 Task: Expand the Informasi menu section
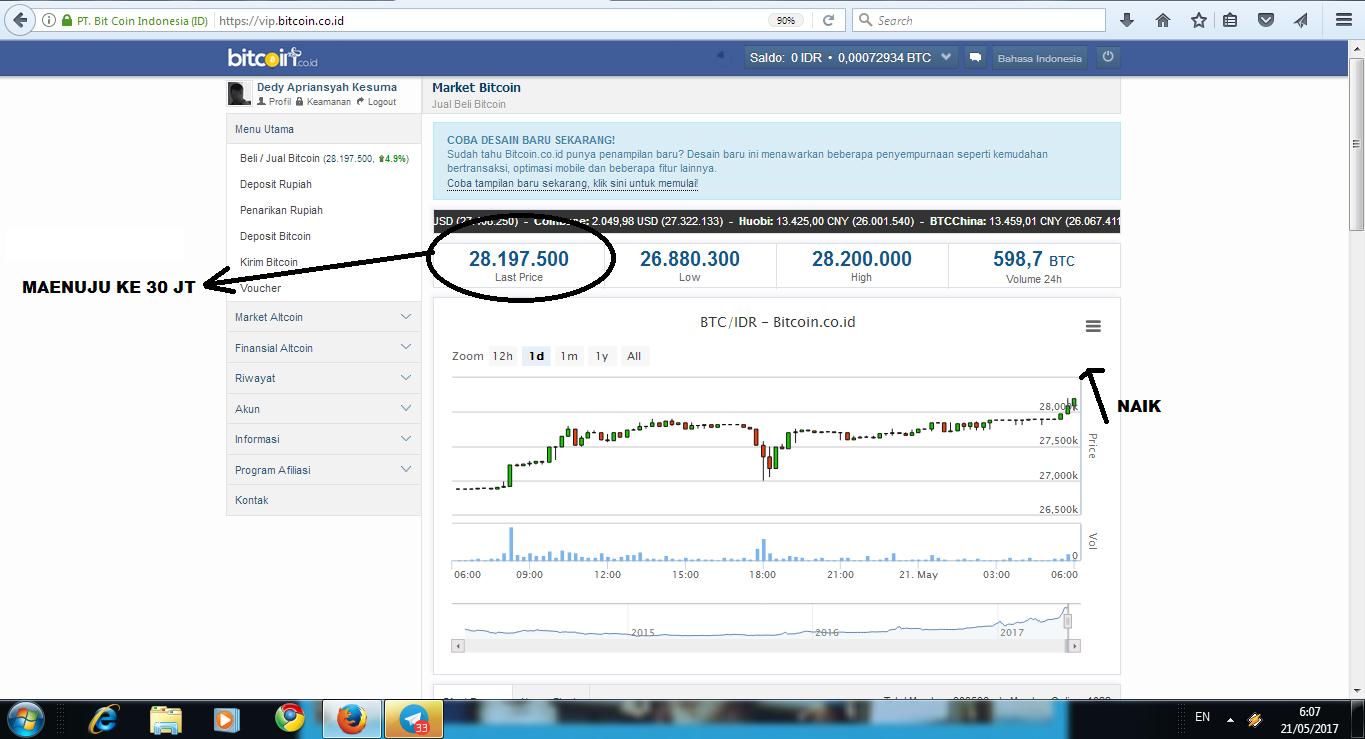[x=323, y=439]
